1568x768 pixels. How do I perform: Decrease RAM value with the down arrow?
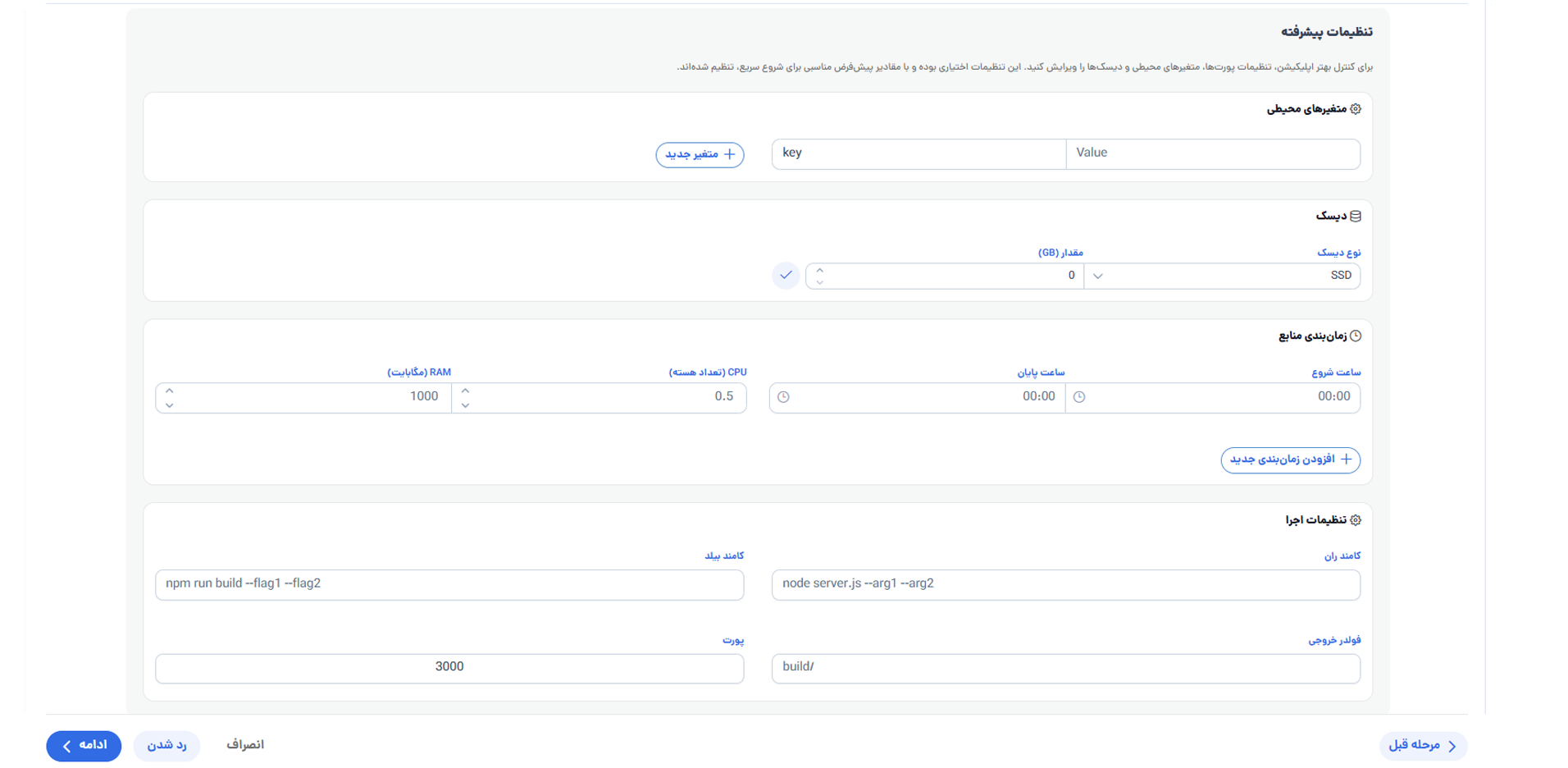coord(169,405)
